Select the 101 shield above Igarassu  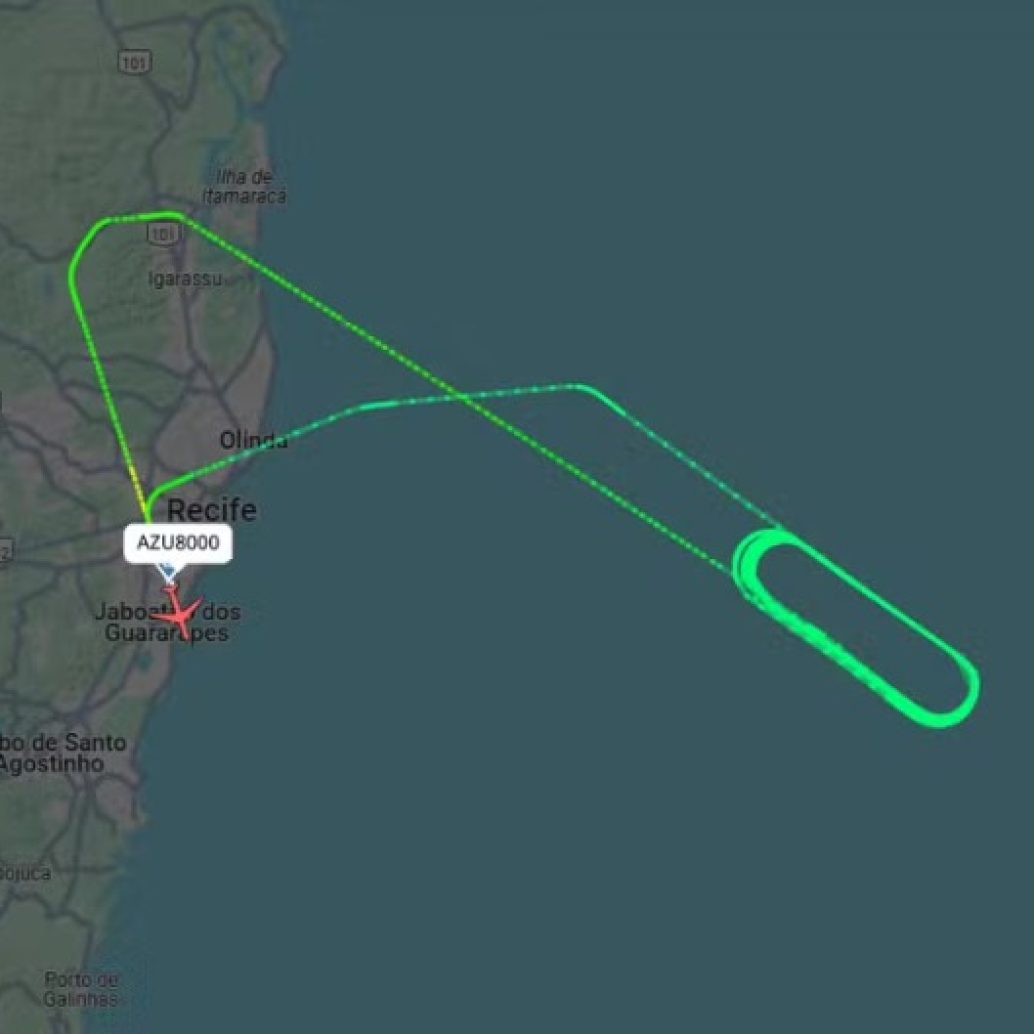(164, 234)
